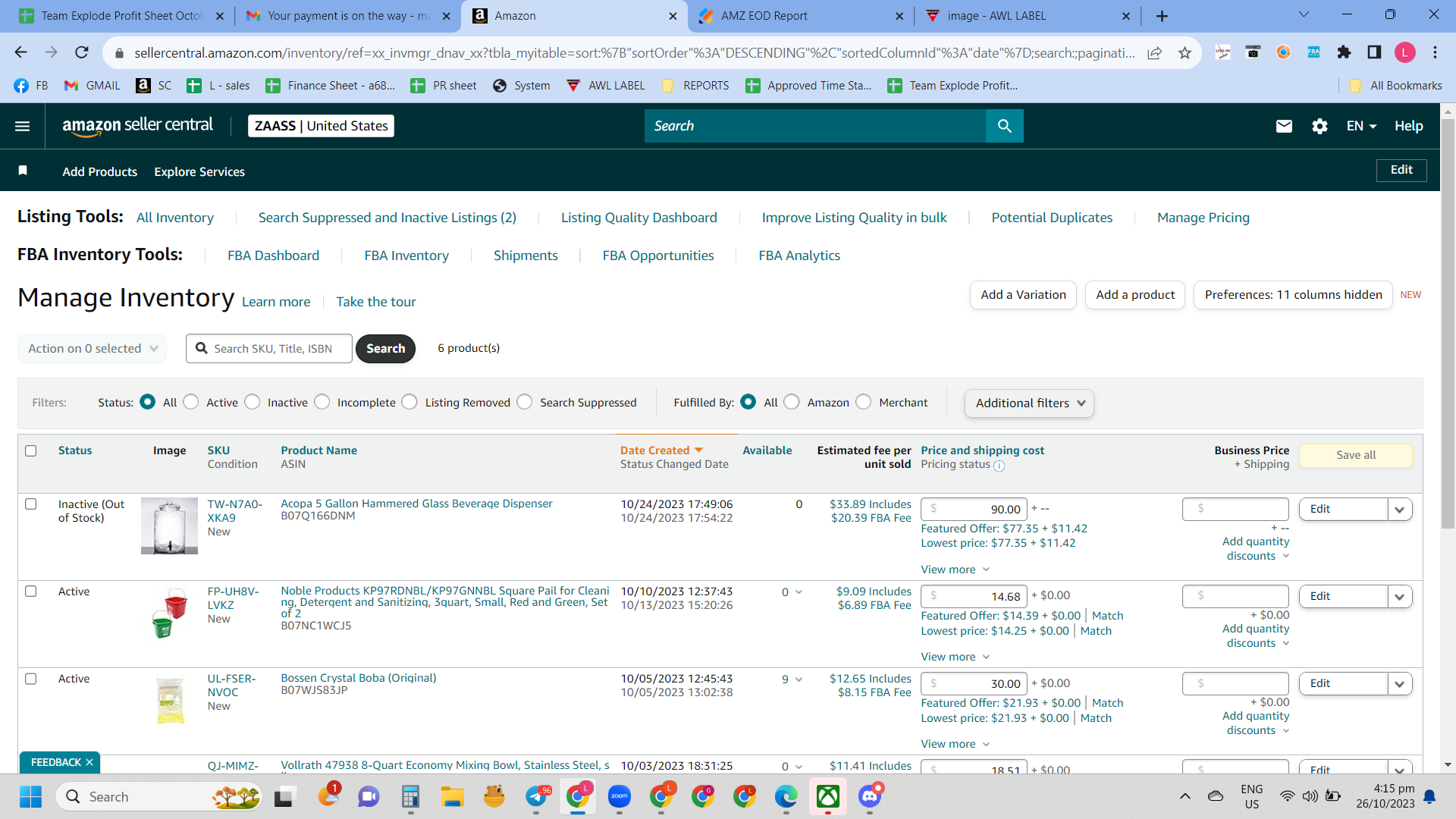The width and height of the screenshot is (1456, 819).
Task: Open the EN language dropdown
Action: tap(1361, 126)
